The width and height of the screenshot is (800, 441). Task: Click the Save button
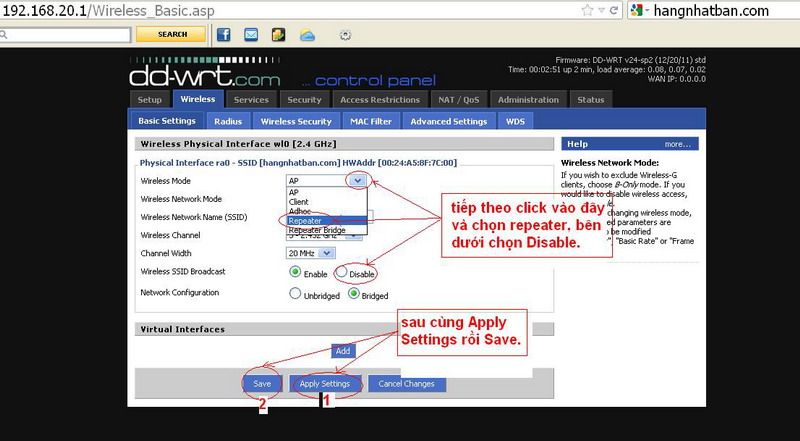(262, 383)
